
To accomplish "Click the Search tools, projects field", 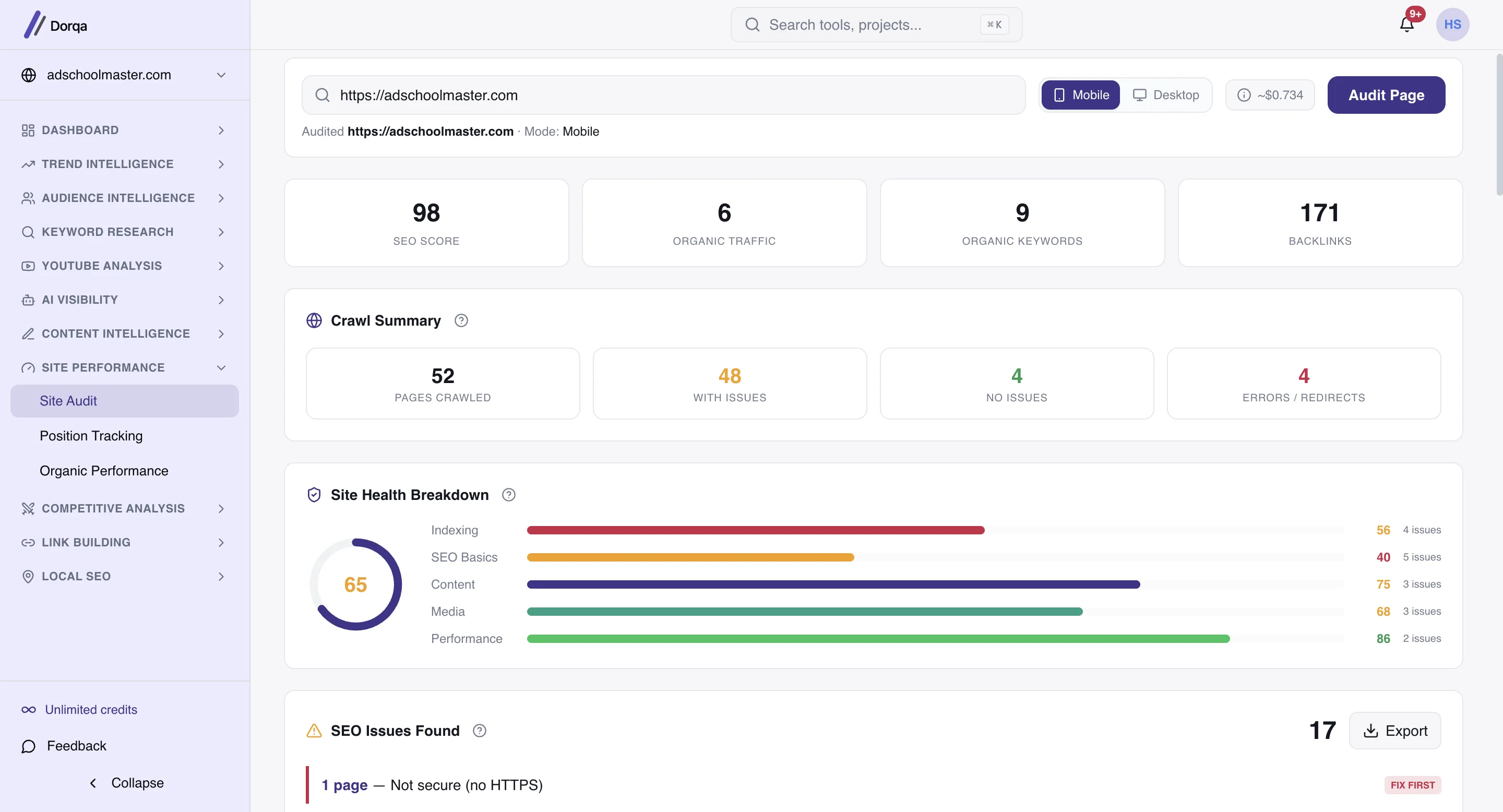I will click(x=876, y=25).
